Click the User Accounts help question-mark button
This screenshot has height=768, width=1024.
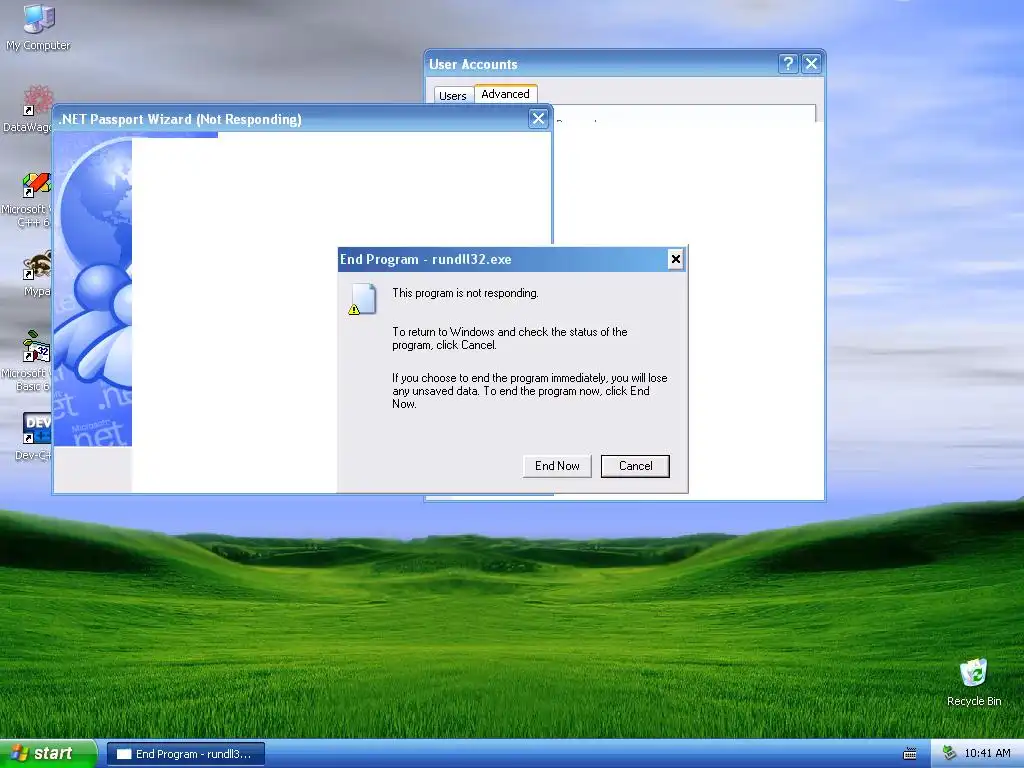coord(788,63)
